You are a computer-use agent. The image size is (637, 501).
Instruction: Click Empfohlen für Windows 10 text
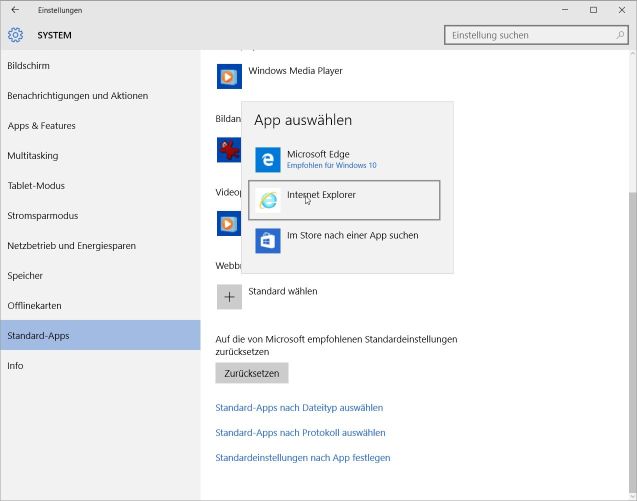332,165
